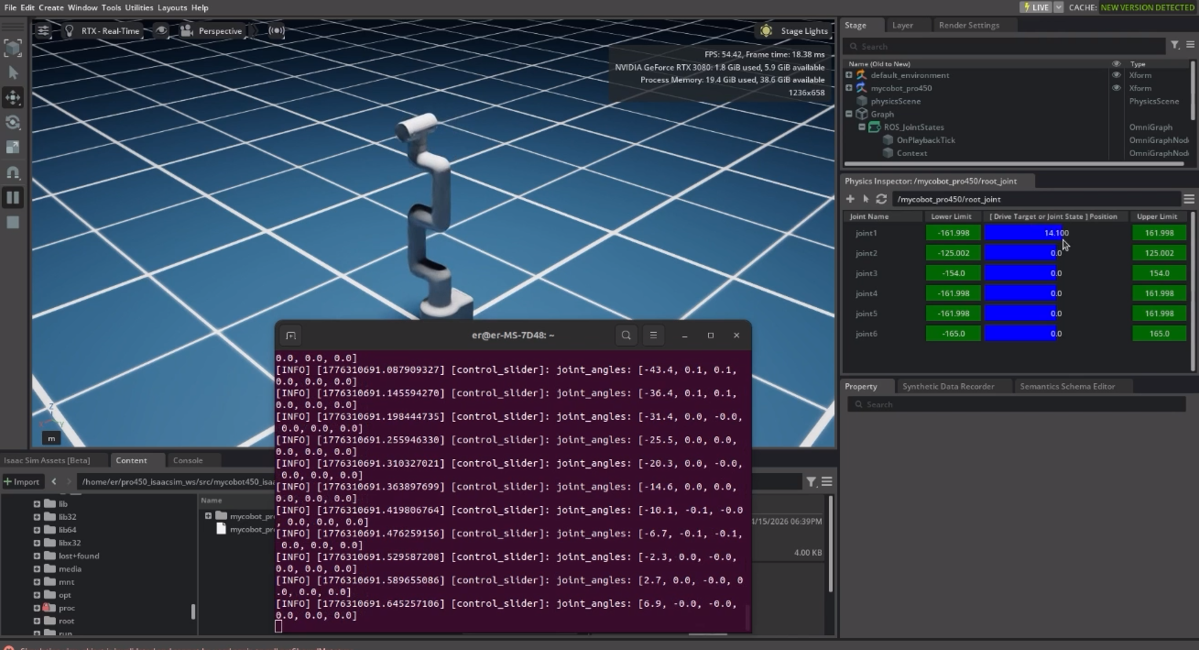The width and height of the screenshot is (1199, 650).
Task: Click the terminal search icon
Action: click(x=625, y=335)
